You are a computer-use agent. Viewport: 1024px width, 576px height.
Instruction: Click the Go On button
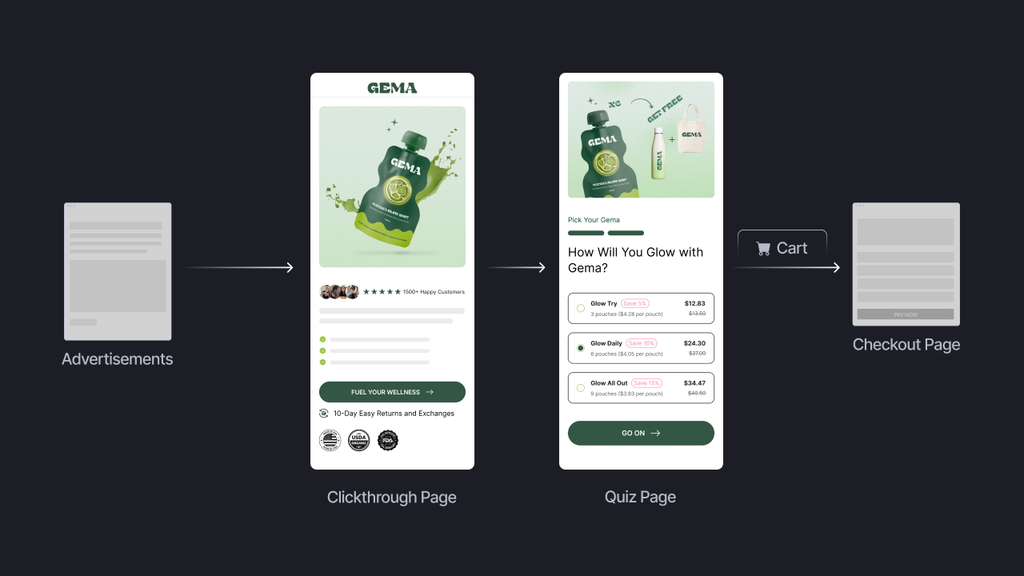coord(641,433)
